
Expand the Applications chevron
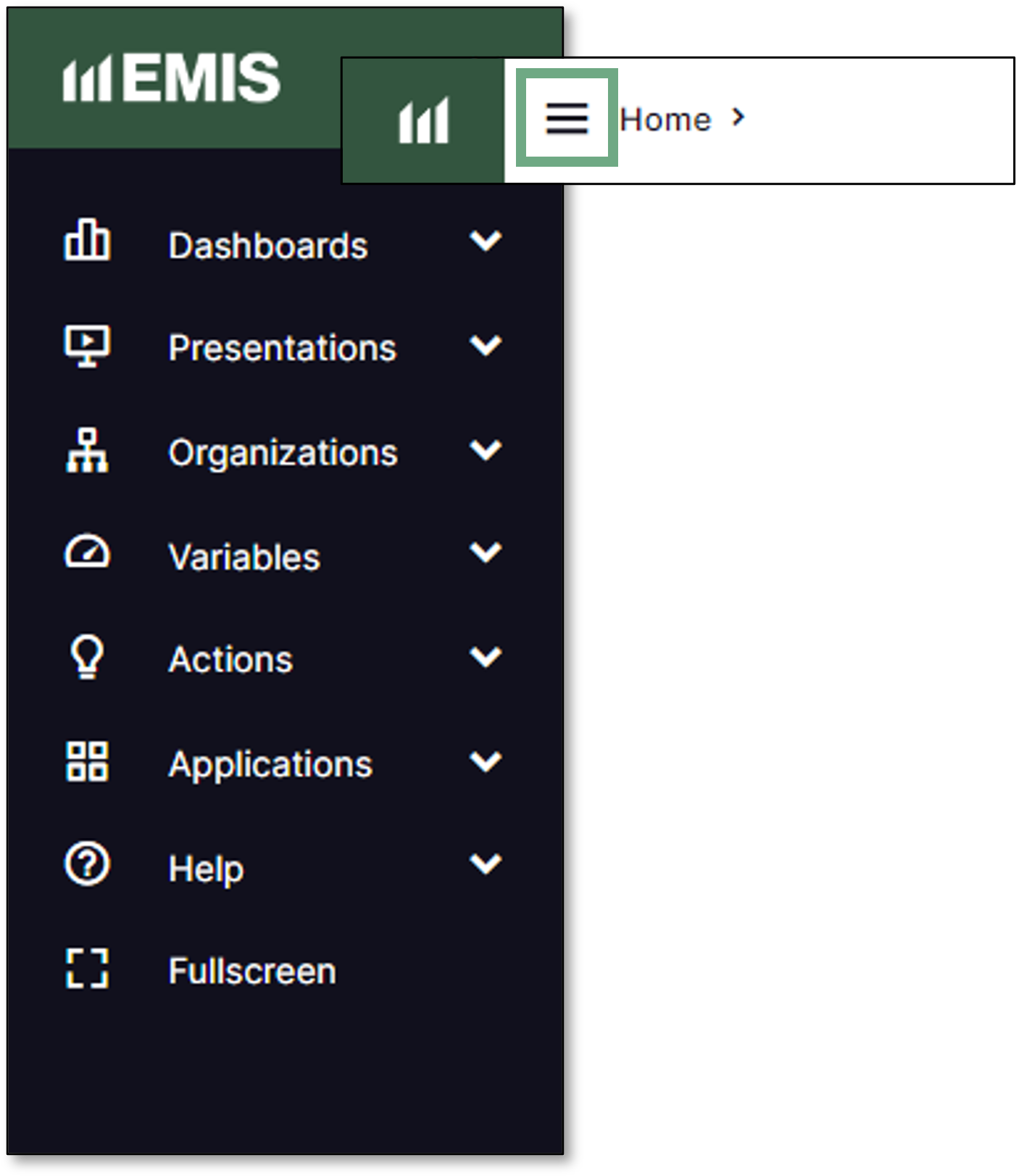486,761
